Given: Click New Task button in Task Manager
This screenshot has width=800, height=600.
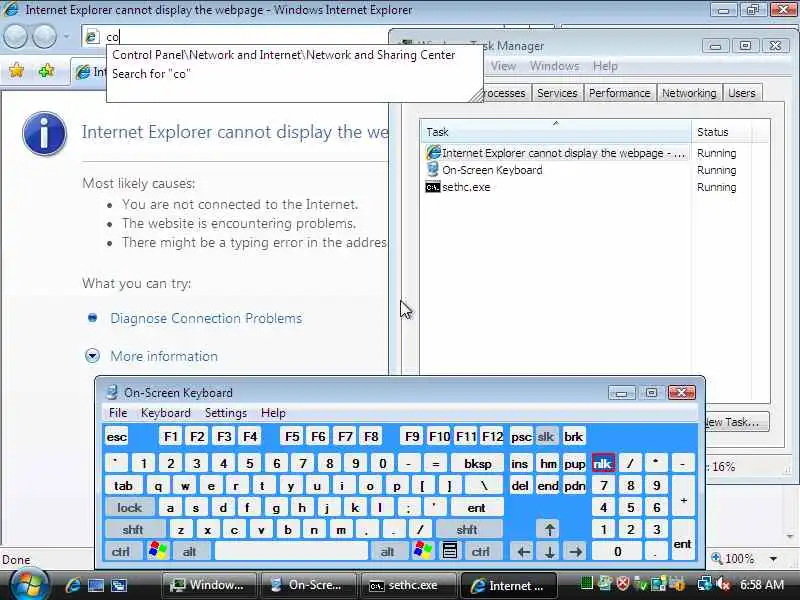Looking at the screenshot, I should point(737,422).
